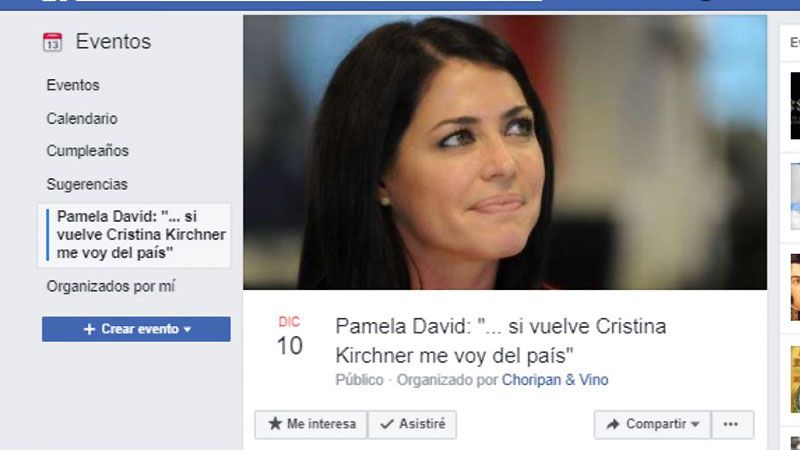This screenshot has width=800, height=450.
Task: Open Sugerencias in the sidebar
Action: (87, 184)
